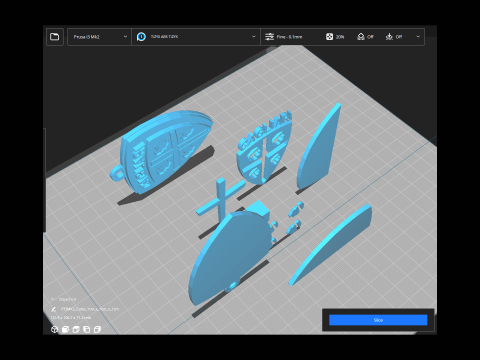Collapse the Object list chevron
Image resolution: width=480 pixels, height=360 pixels.
coord(53,299)
